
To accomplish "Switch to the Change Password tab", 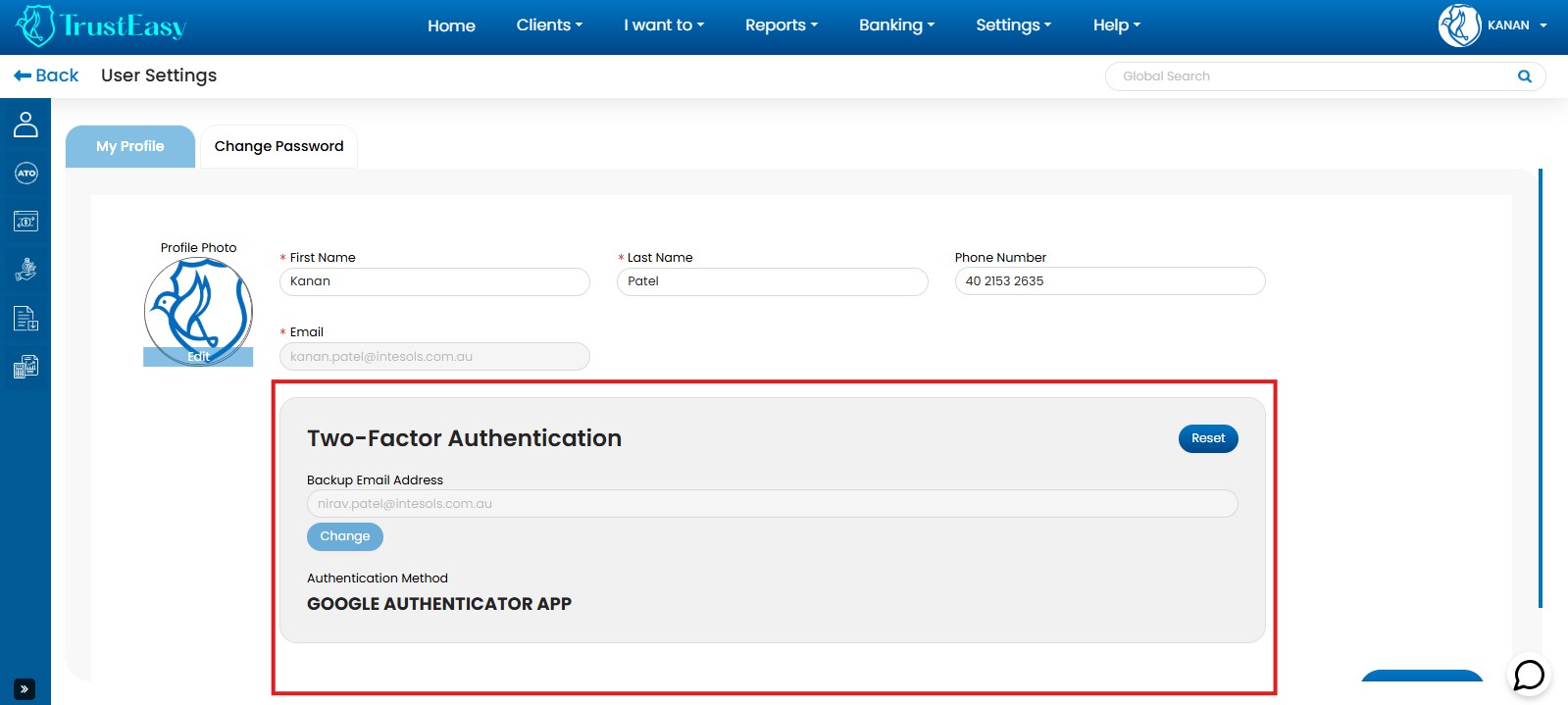I will 278,146.
